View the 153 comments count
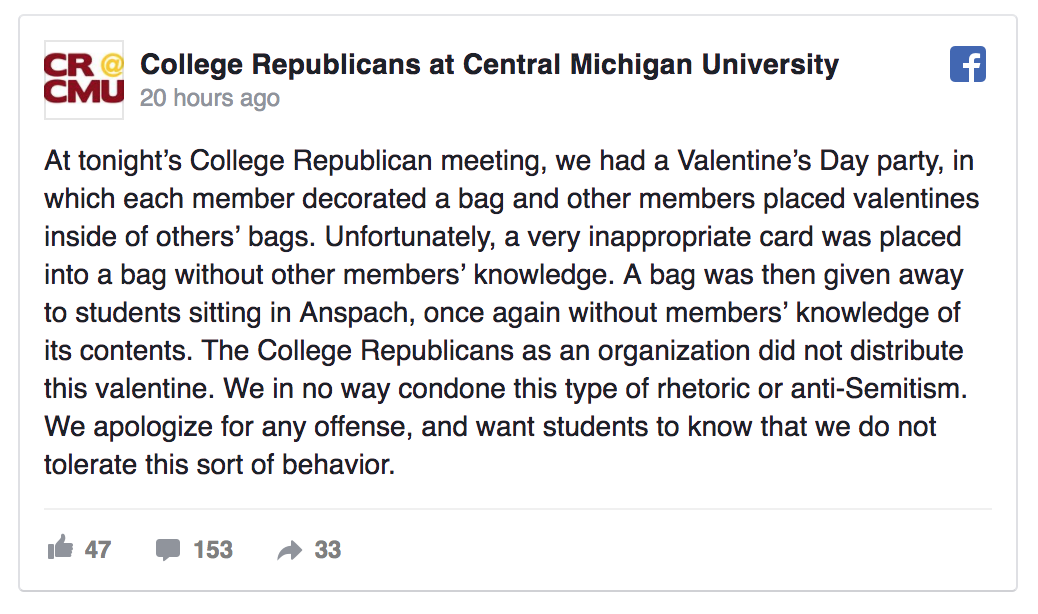This screenshot has height=614, width=1038. tap(213, 550)
